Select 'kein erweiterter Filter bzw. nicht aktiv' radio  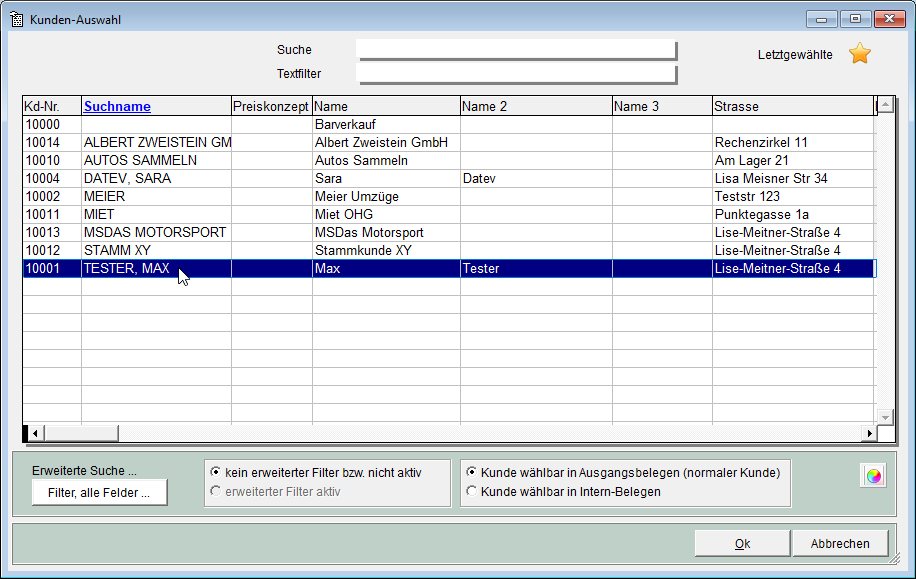216,471
